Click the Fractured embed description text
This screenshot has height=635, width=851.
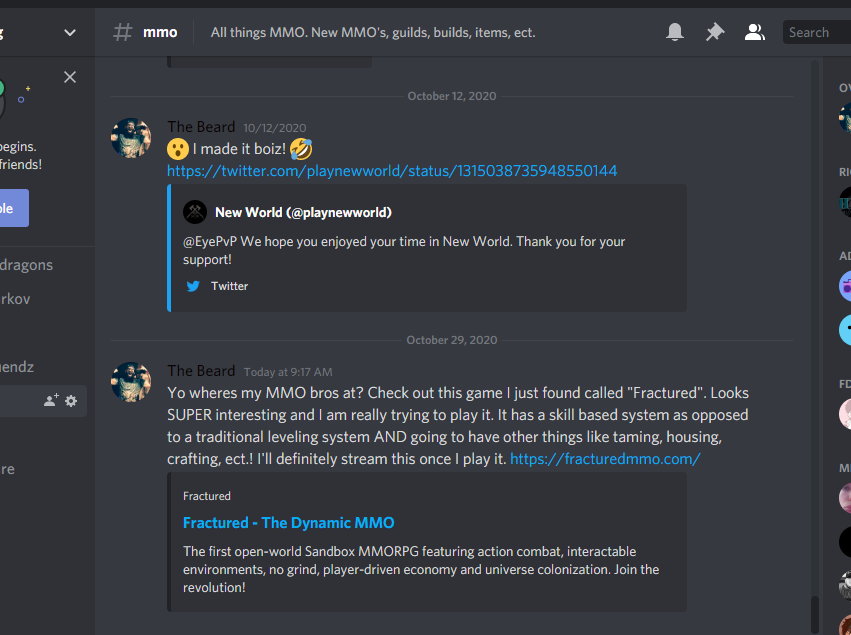tap(421, 569)
